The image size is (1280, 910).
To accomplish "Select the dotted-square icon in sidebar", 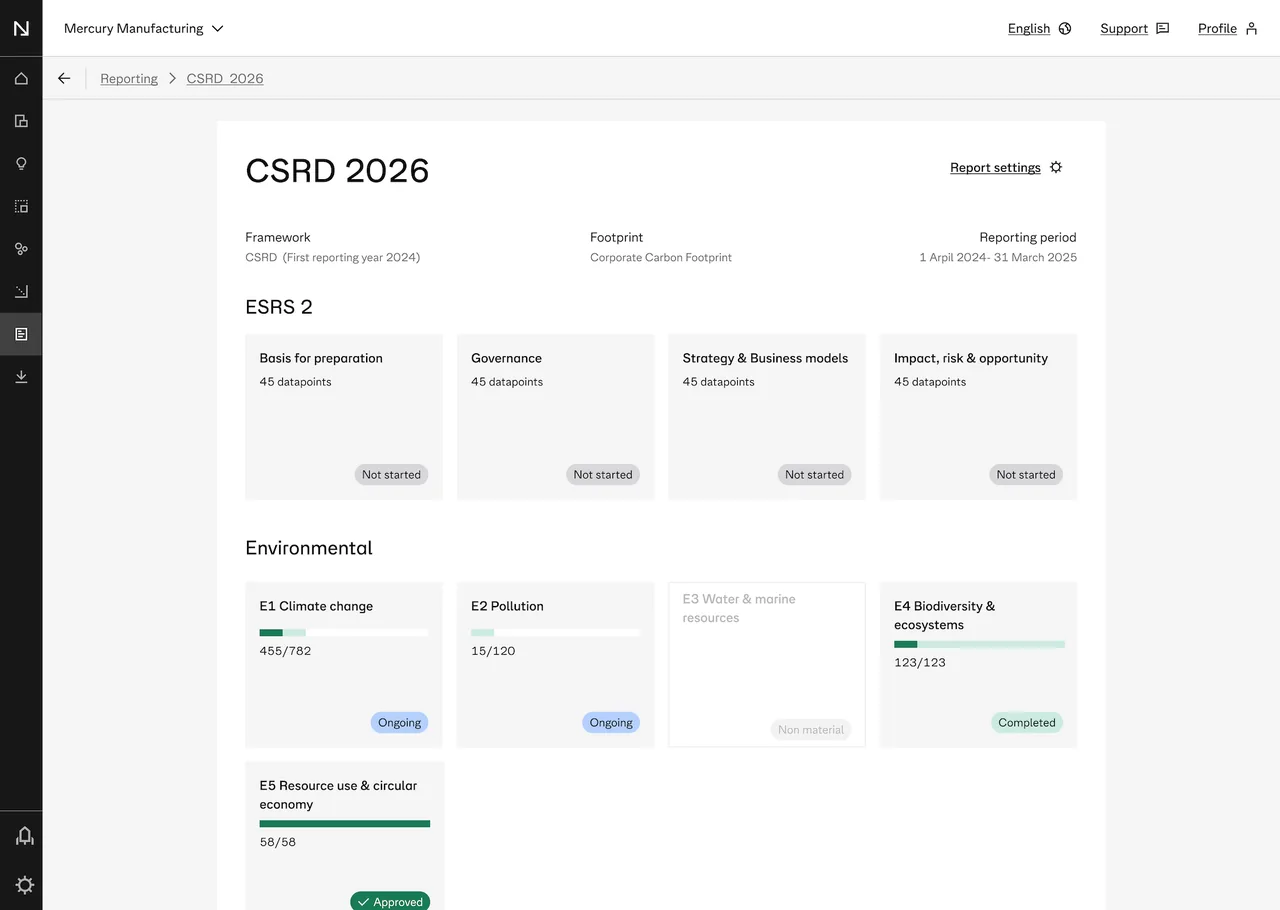I will click(21, 206).
